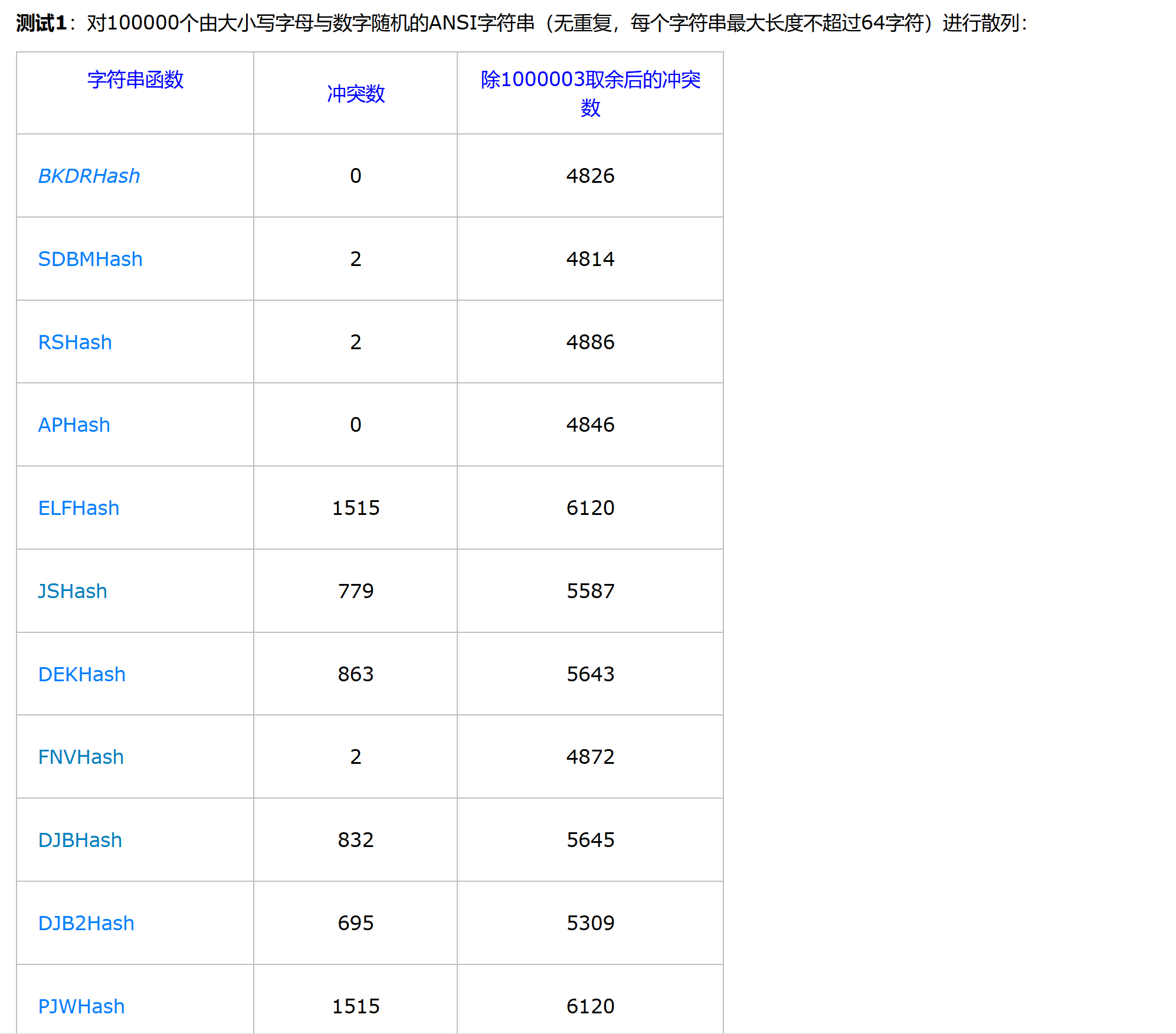This screenshot has height=1034, width=1176.
Task: Open the BKDRHash function link
Action: (89, 176)
